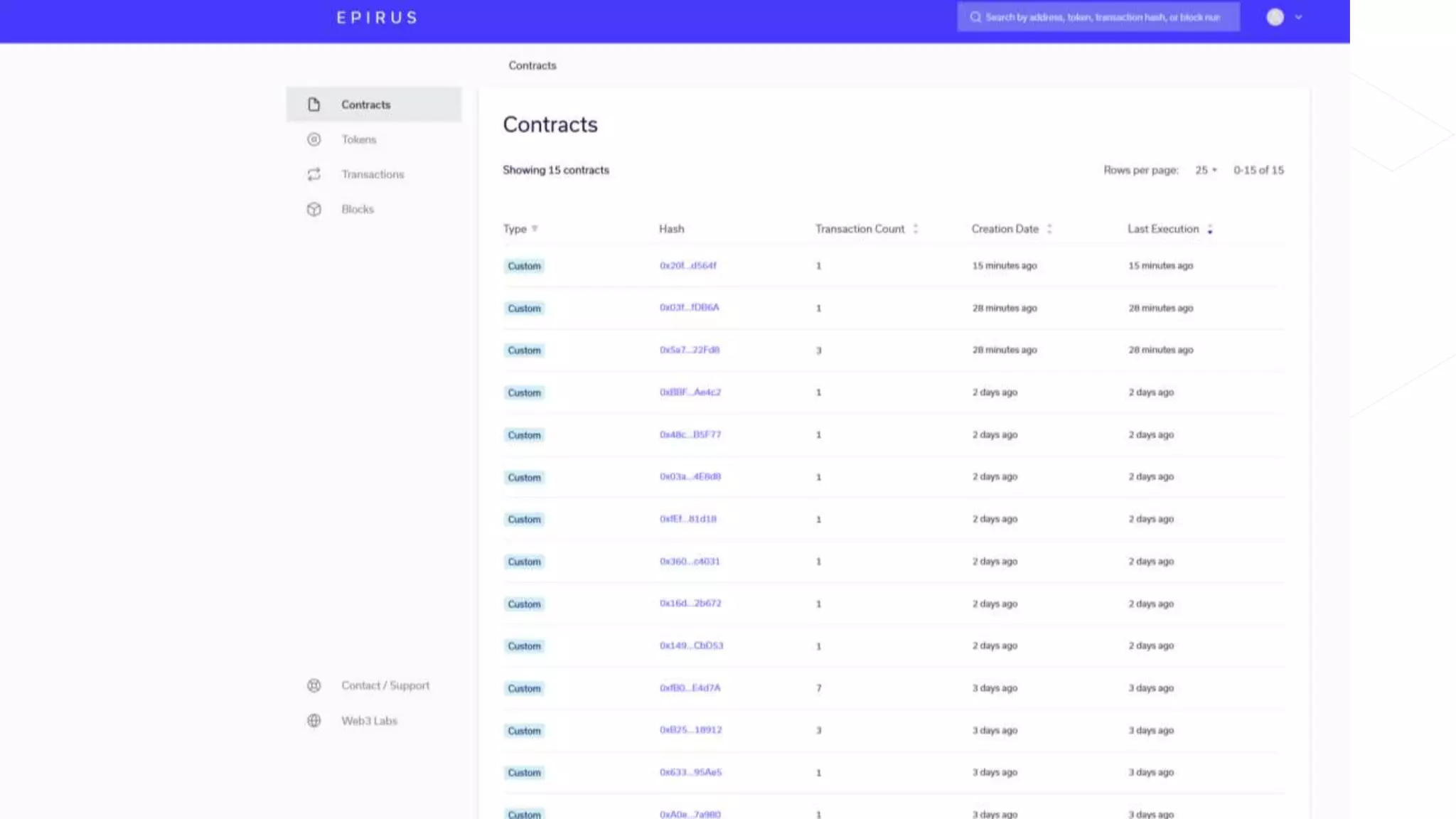Click the Transactions arrows icon
1456x819 pixels.
[x=314, y=174]
